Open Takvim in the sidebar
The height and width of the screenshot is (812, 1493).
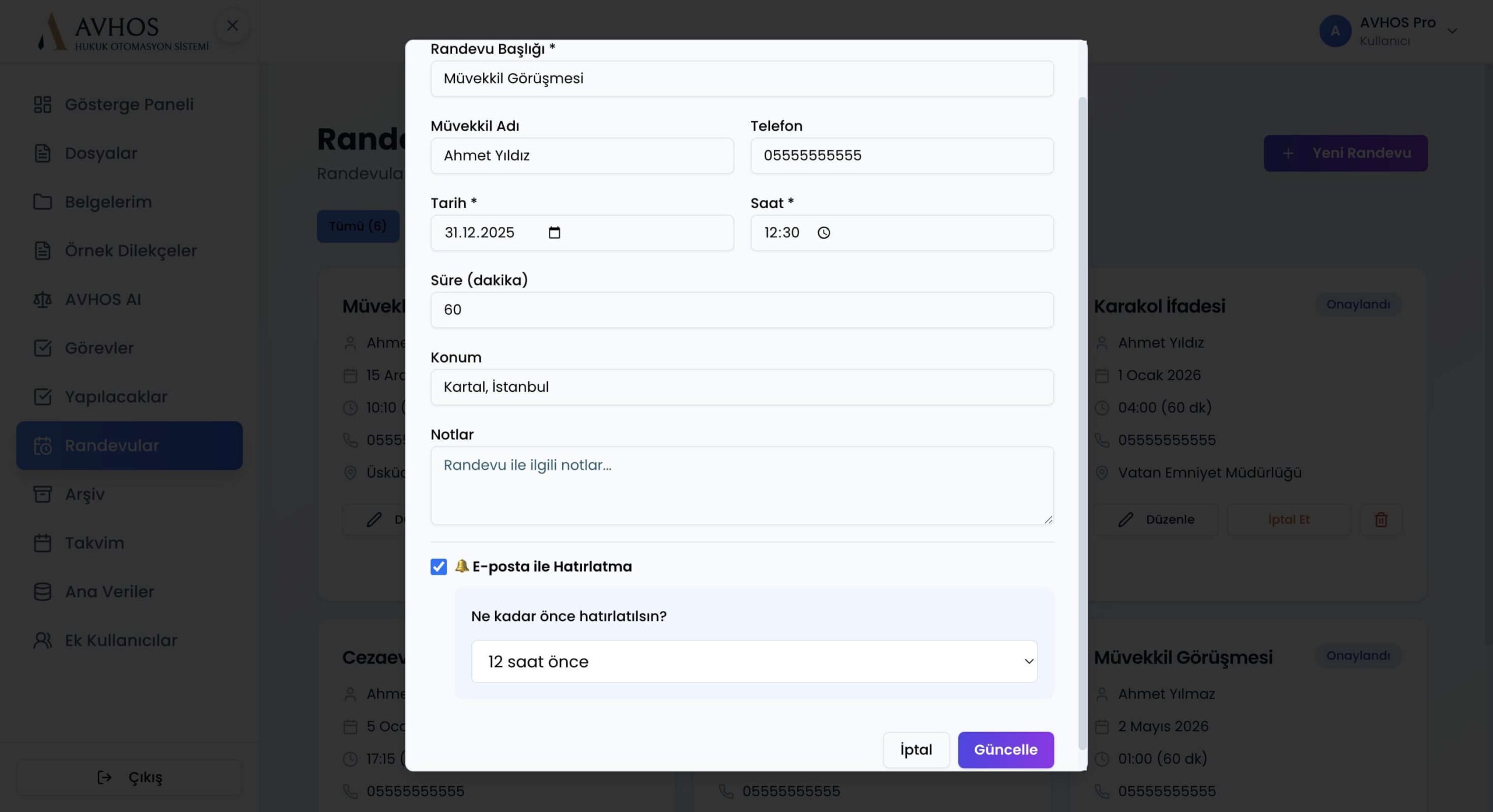tap(94, 543)
